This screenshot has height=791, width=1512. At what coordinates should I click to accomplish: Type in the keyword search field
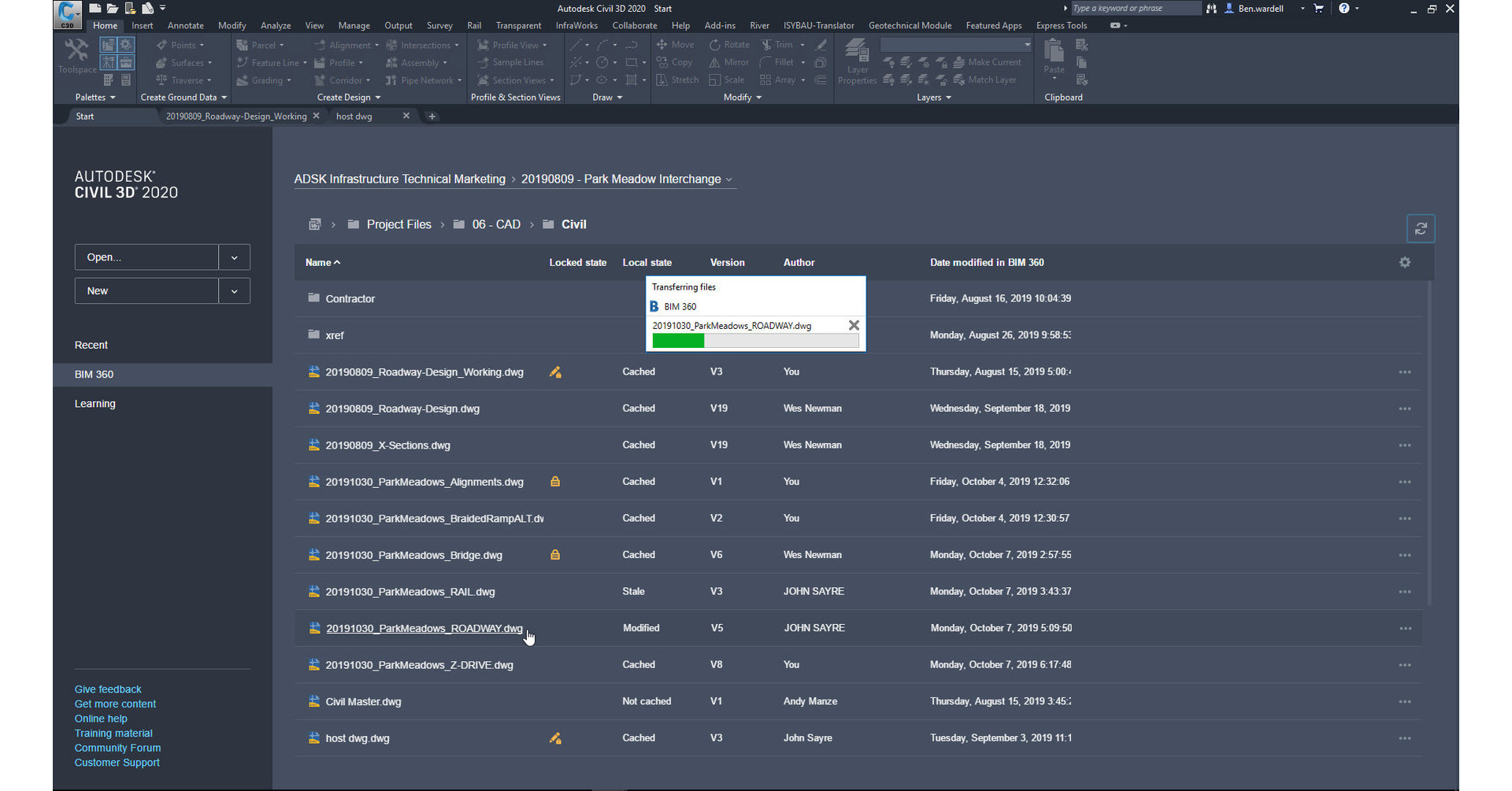[1134, 8]
